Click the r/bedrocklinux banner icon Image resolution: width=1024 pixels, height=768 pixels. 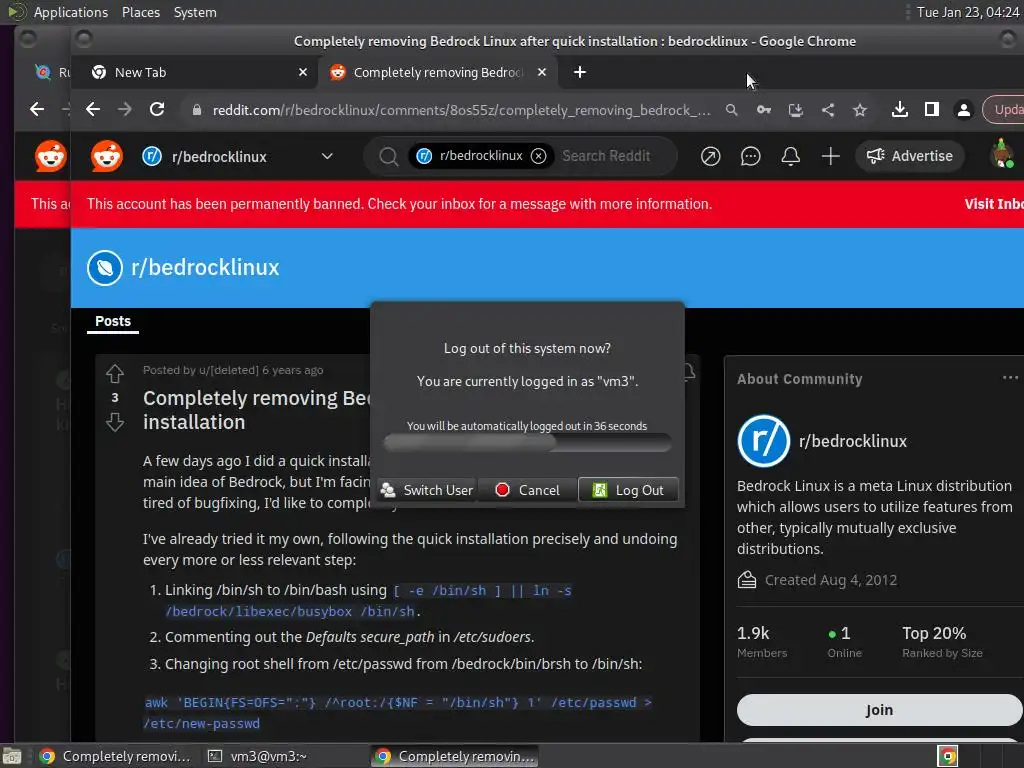[104, 268]
